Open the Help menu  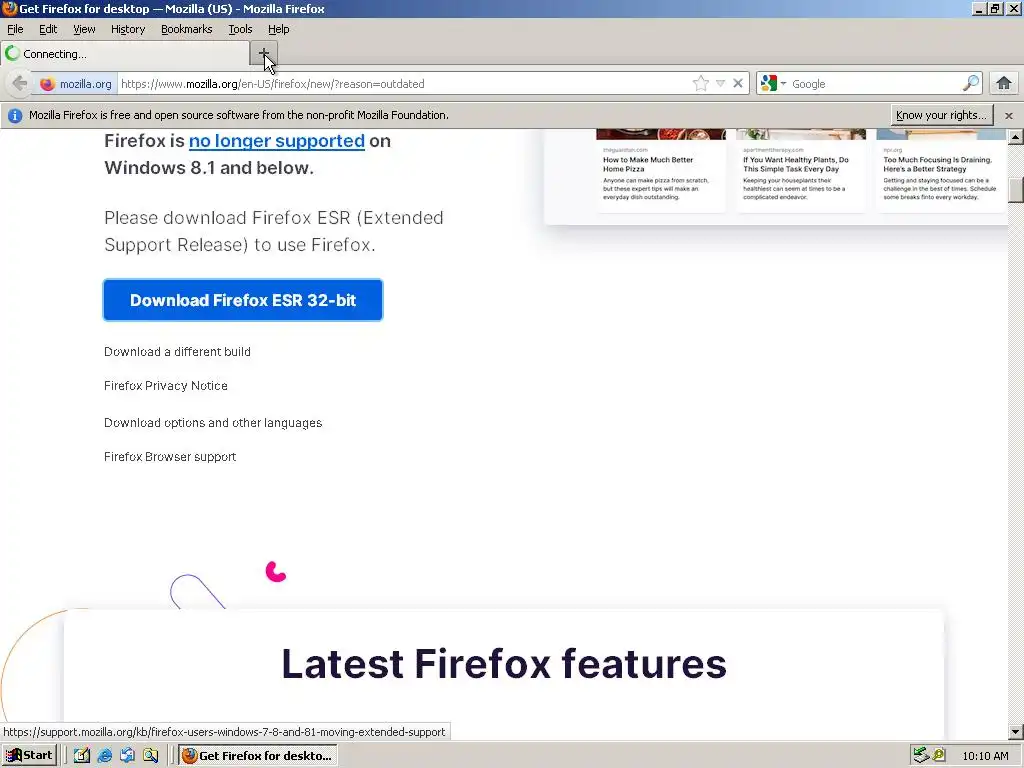pyautogui.click(x=278, y=29)
